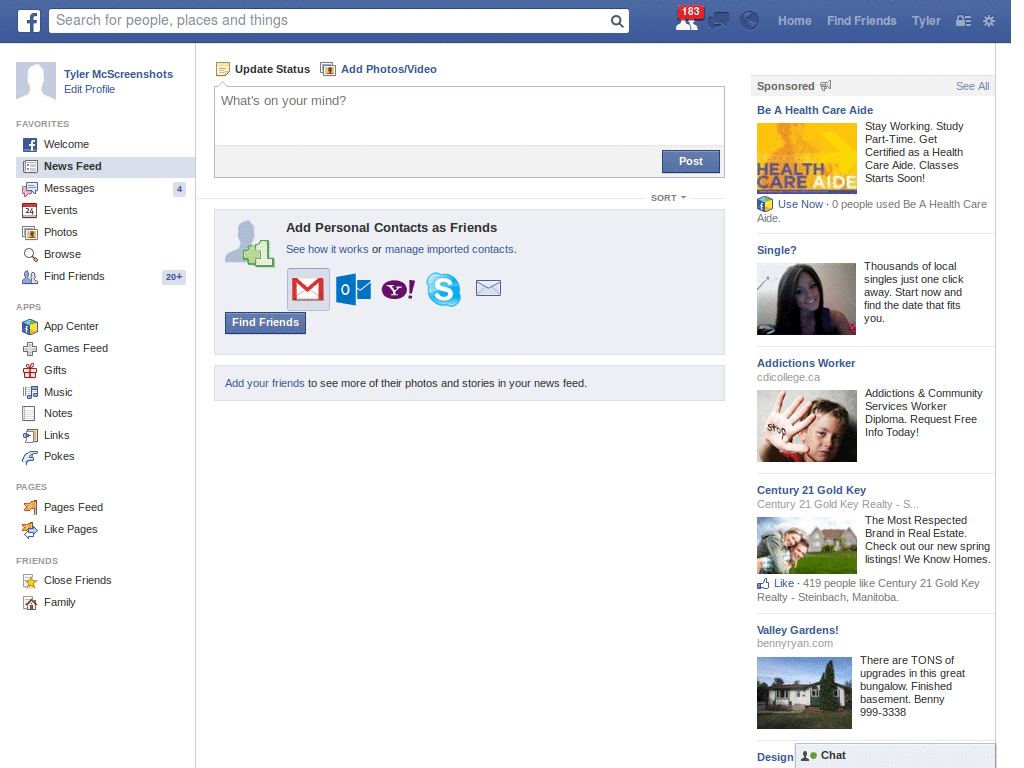The width and height of the screenshot is (1024, 768).
Task: Open Be A Health Care Aide ad title
Action: pos(814,110)
